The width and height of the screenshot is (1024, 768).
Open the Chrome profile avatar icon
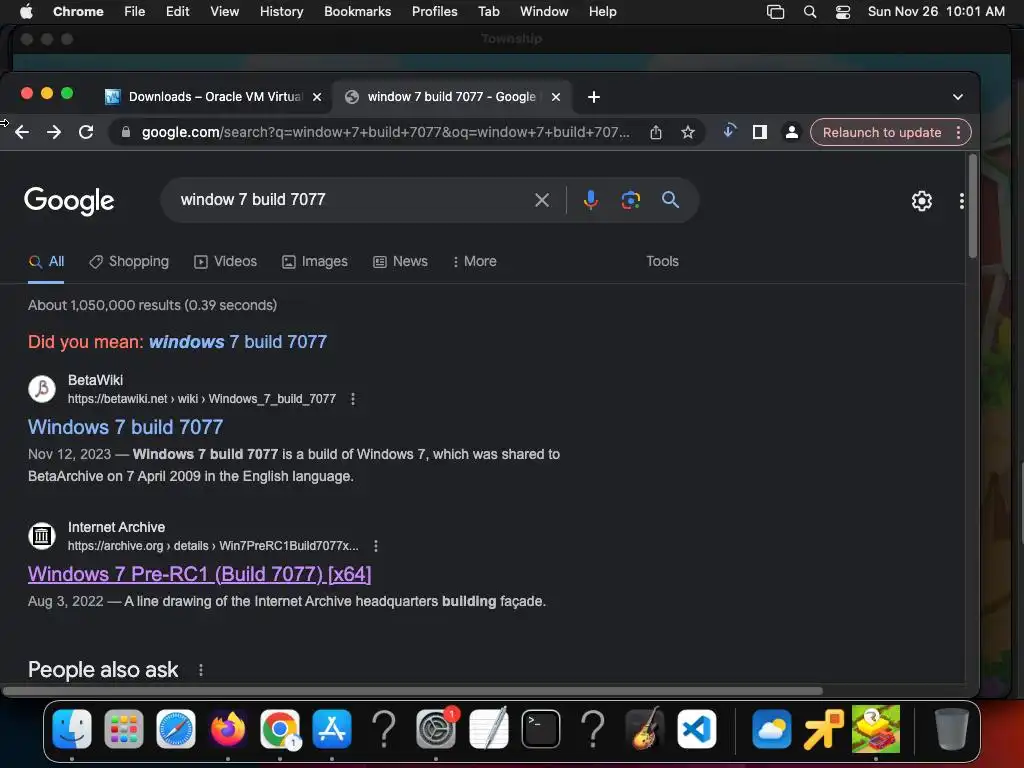792,133
